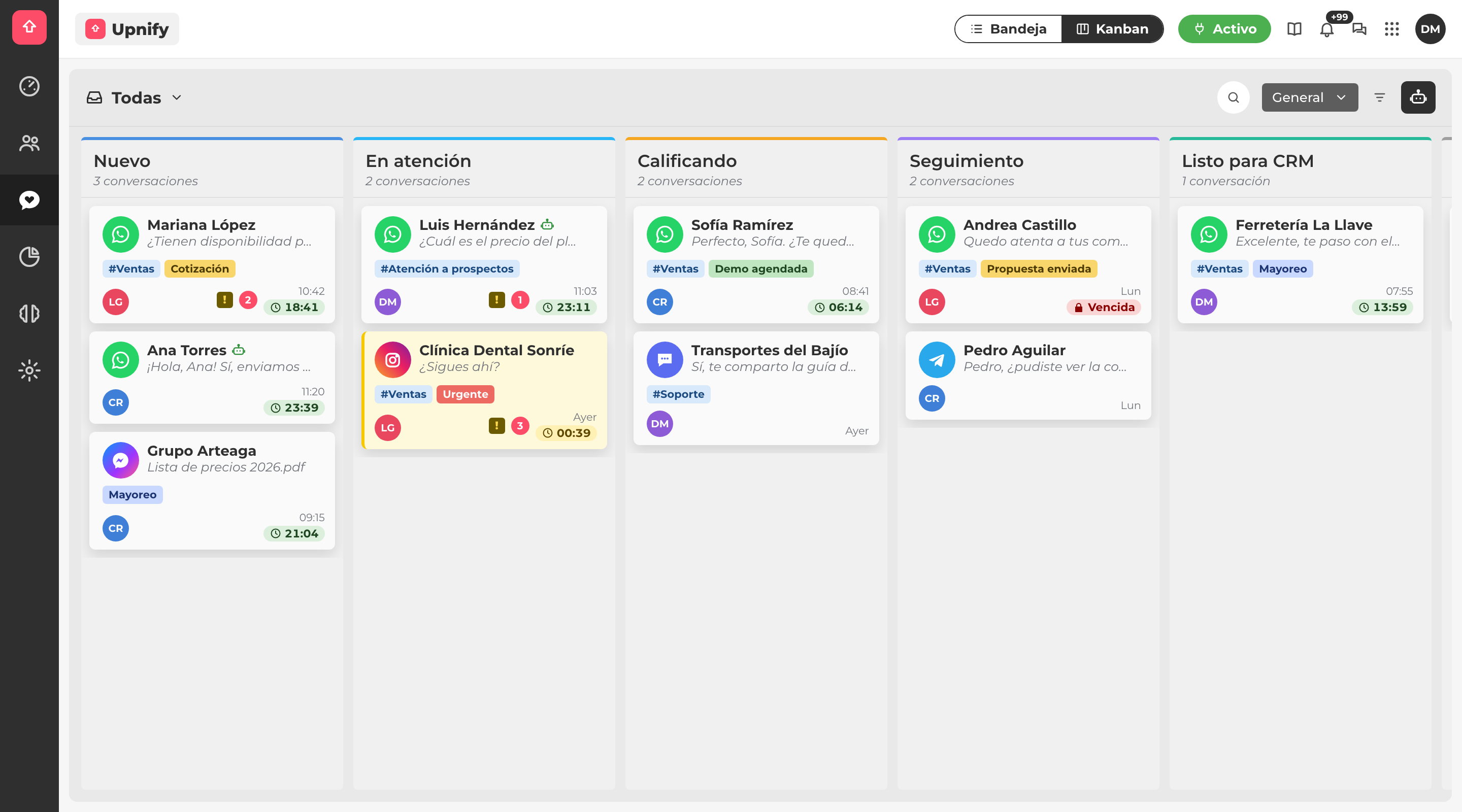This screenshot has width=1462, height=812.
Task: Open the filter lines icon
Action: point(1380,97)
